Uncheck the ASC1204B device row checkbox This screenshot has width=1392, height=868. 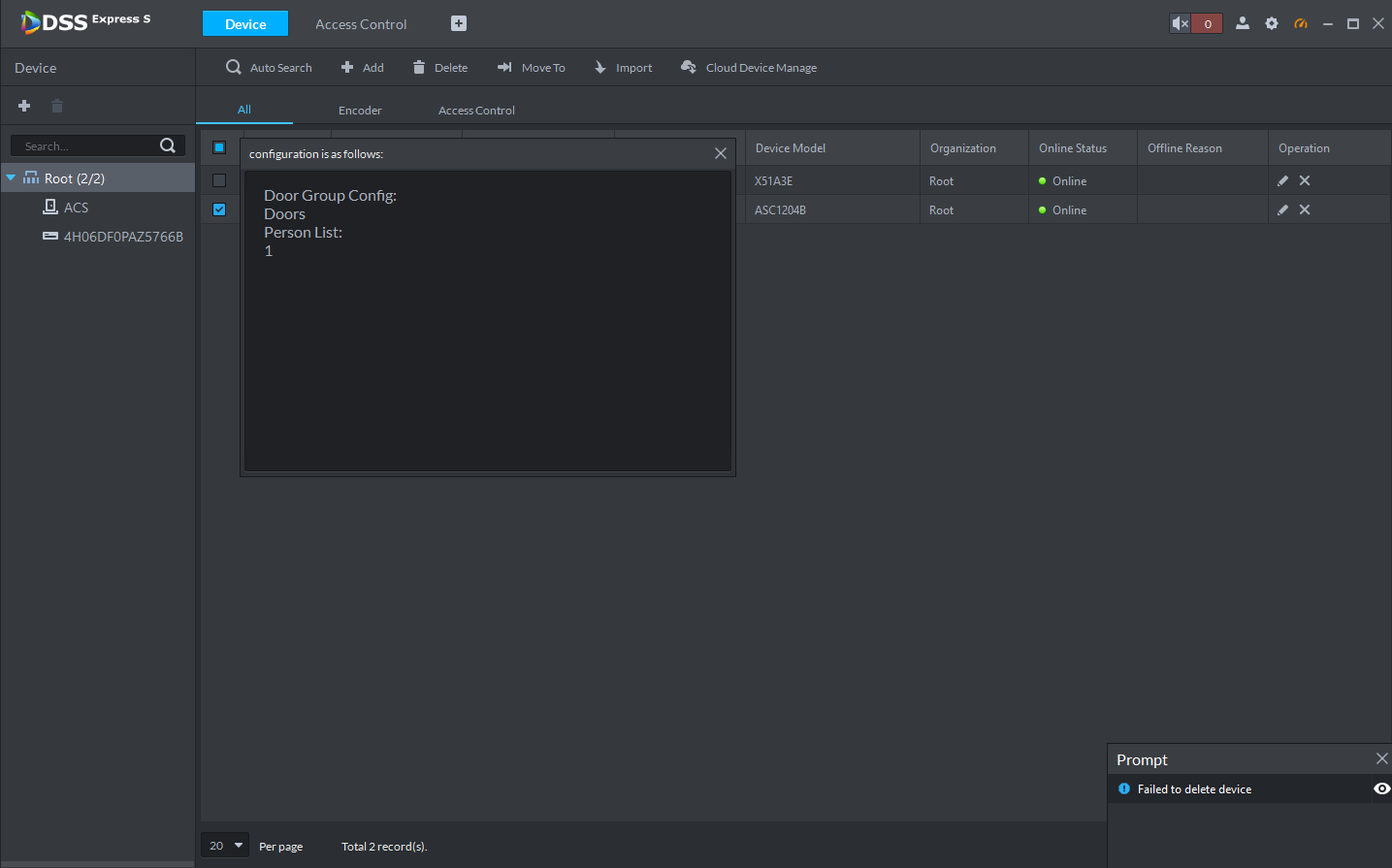[219, 209]
